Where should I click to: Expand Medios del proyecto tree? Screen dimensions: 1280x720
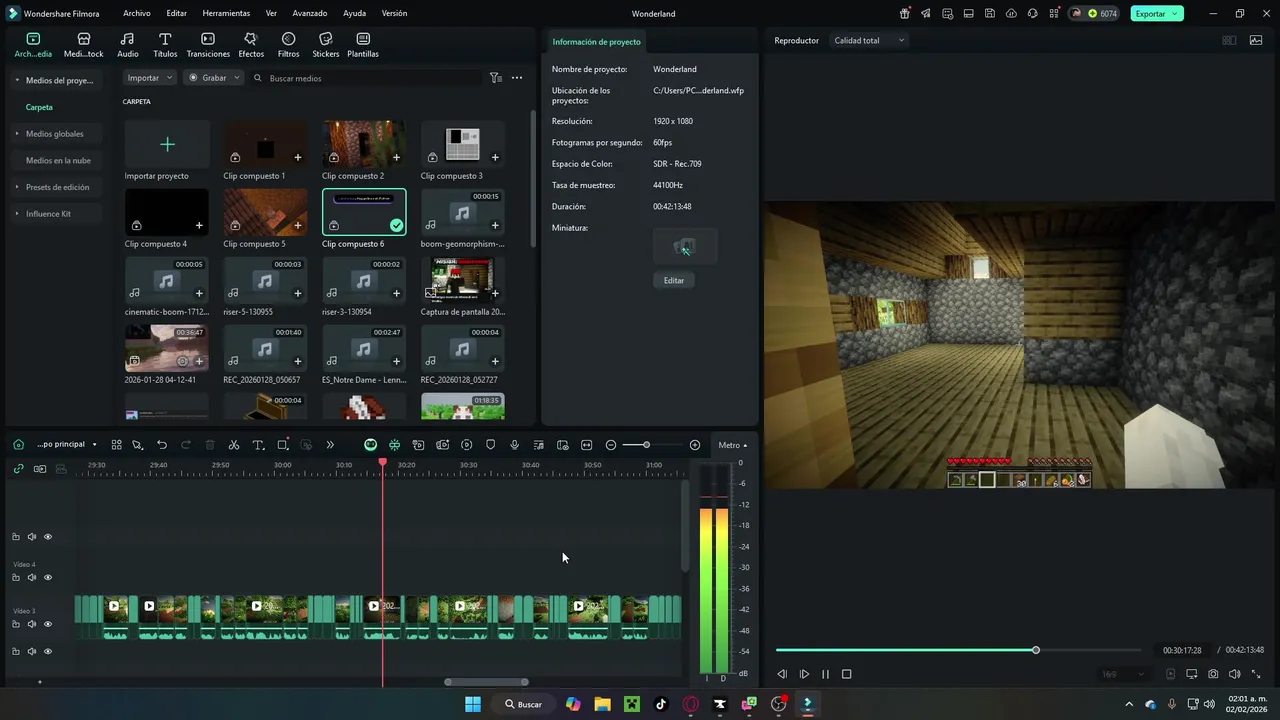coord(17,80)
